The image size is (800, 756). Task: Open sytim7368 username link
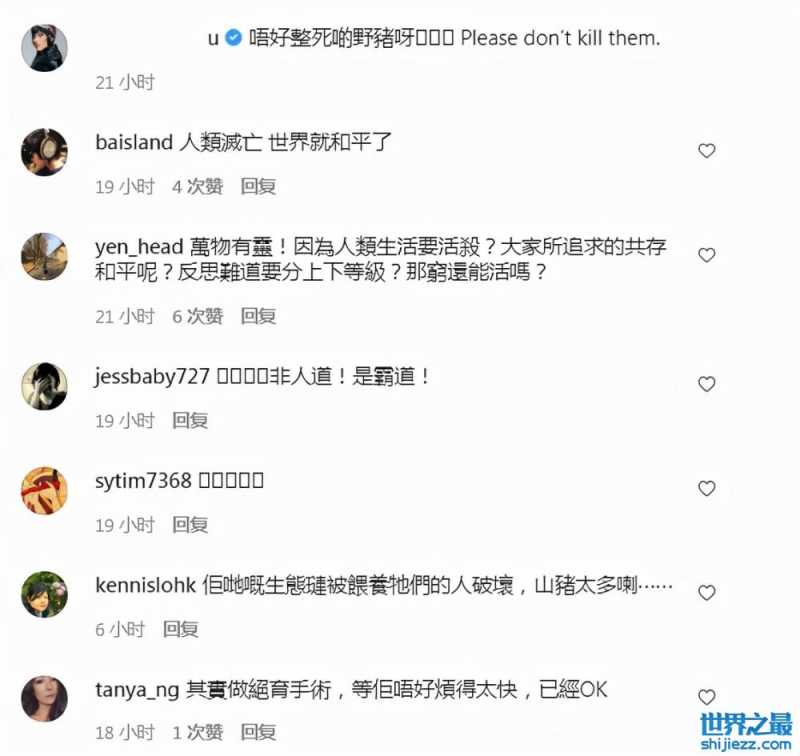tap(143, 481)
